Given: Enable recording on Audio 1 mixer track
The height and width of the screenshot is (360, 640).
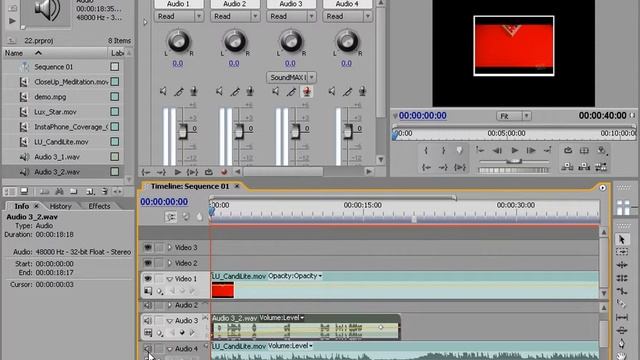Looking at the screenshot, I should (x=194, y=91).
